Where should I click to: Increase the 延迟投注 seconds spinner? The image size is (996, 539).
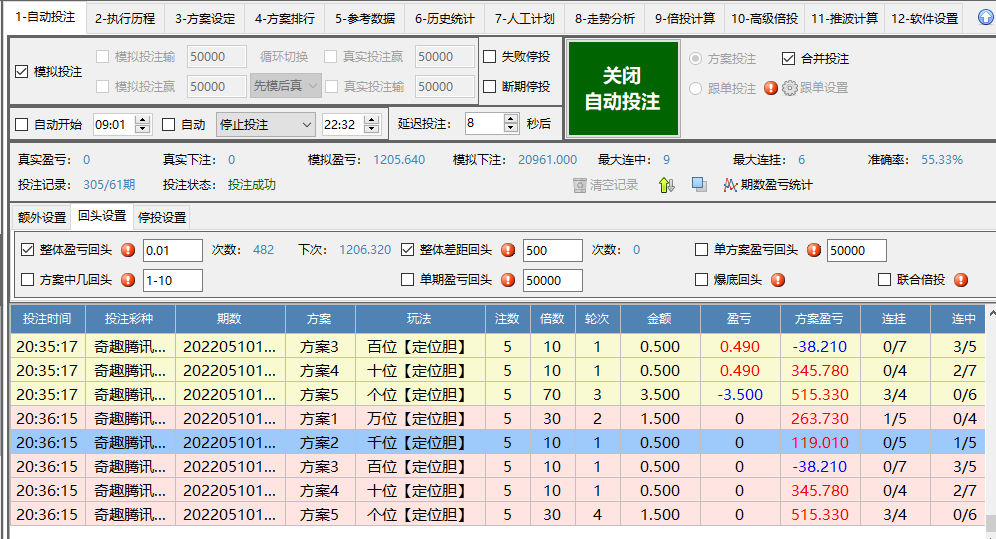[x=513, y=120]
